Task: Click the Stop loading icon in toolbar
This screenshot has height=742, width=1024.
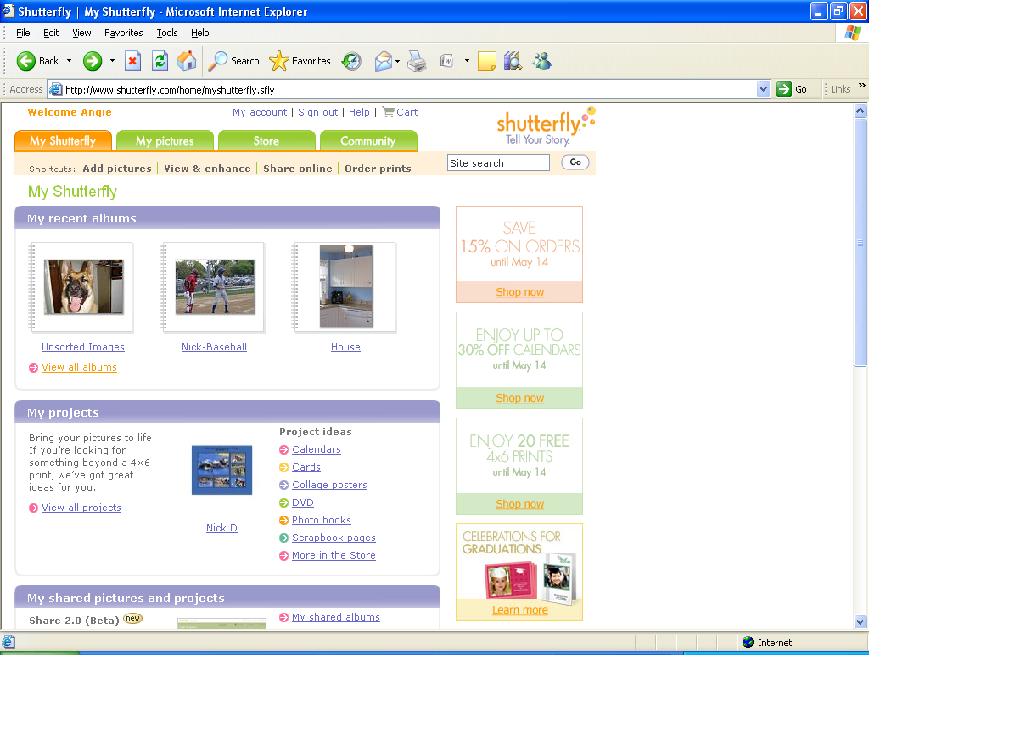Action: [133, 61]
